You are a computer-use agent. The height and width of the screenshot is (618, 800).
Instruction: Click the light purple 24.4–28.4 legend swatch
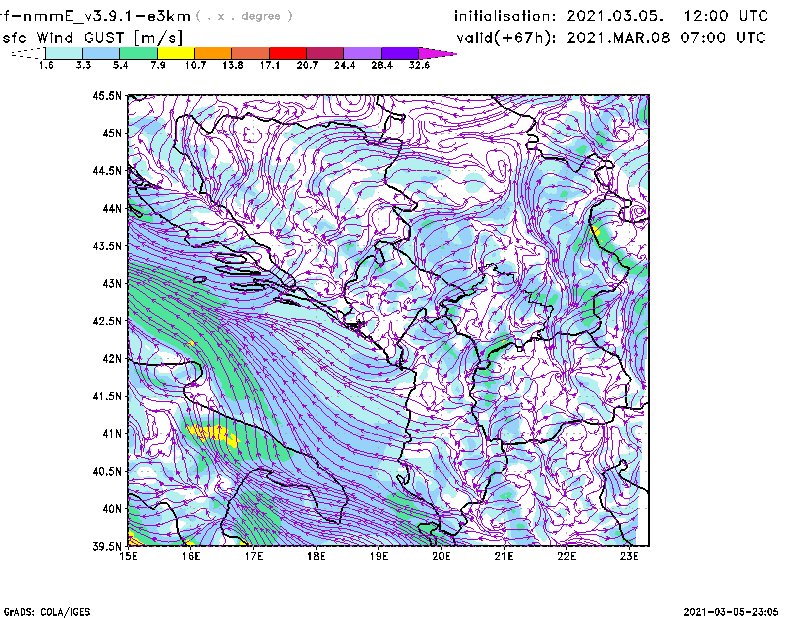(363, 53)
